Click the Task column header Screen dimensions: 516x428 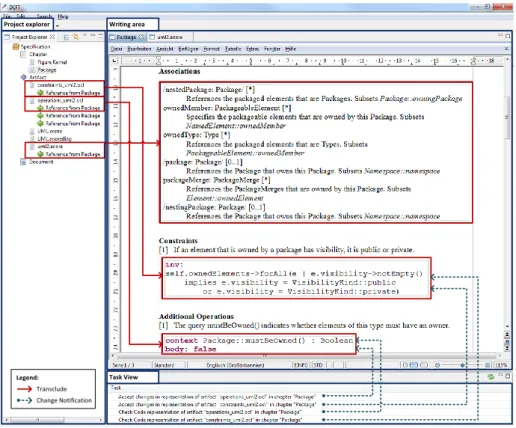(116, 388)
